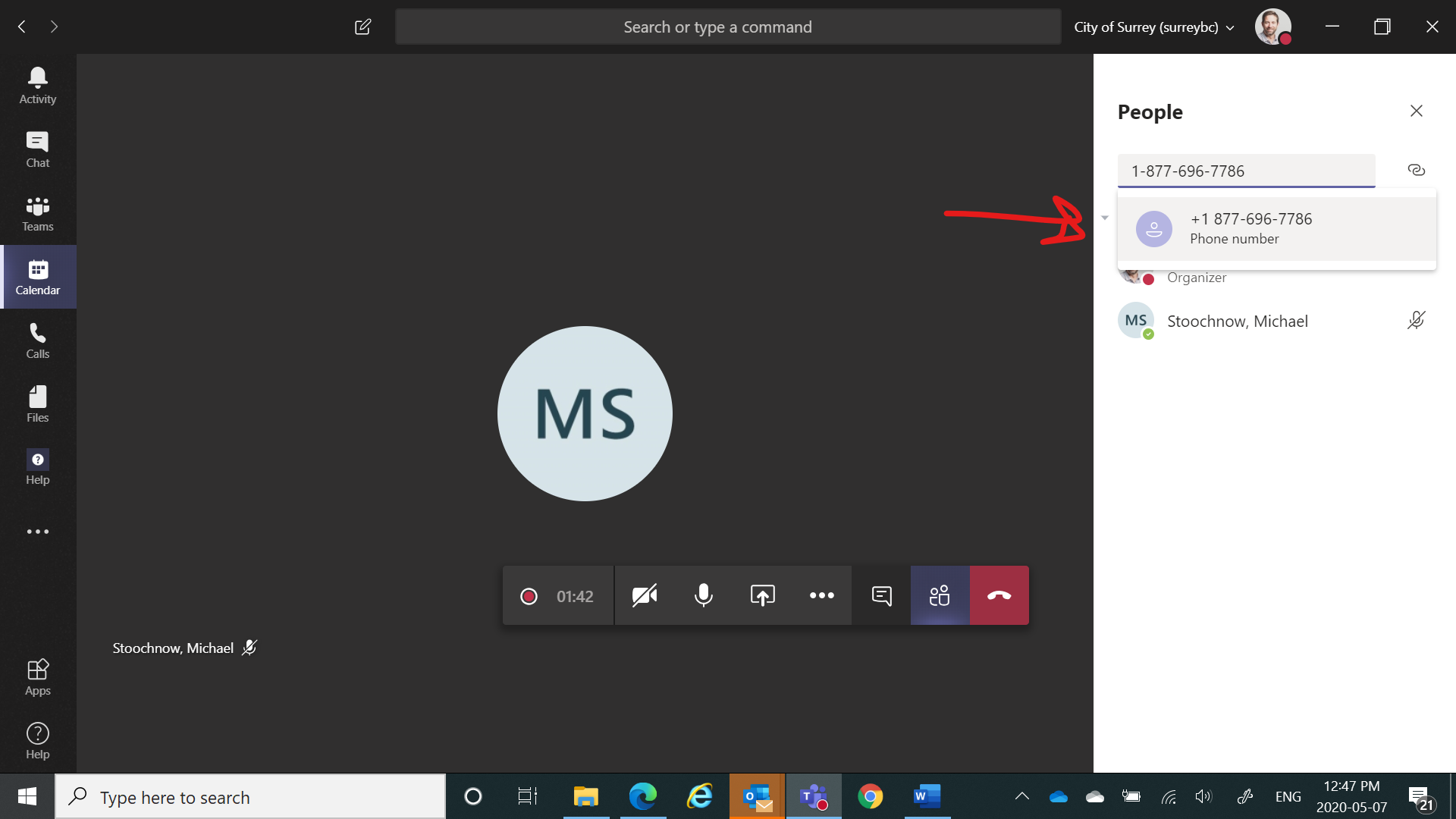Open the pinned Help app icon
This screenshot has height=819, width=1456.
[x=38, y=467]
